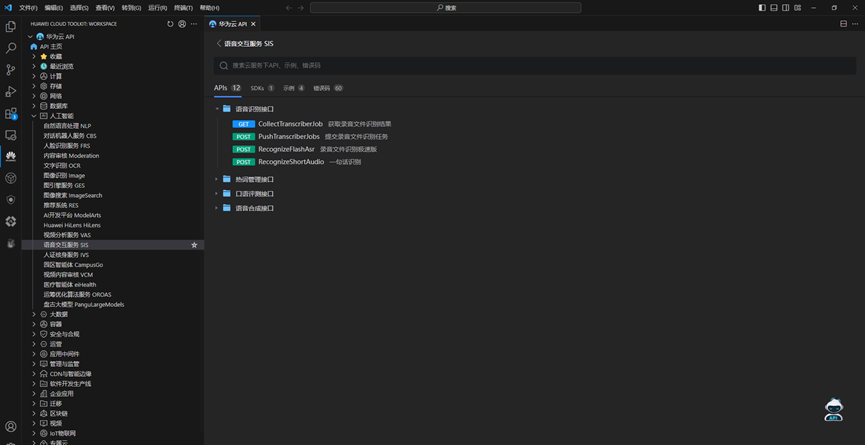The width and height of the screenshot is (865, 445).
Task: Open the API robot assistant icon
Action: (834, 410)
